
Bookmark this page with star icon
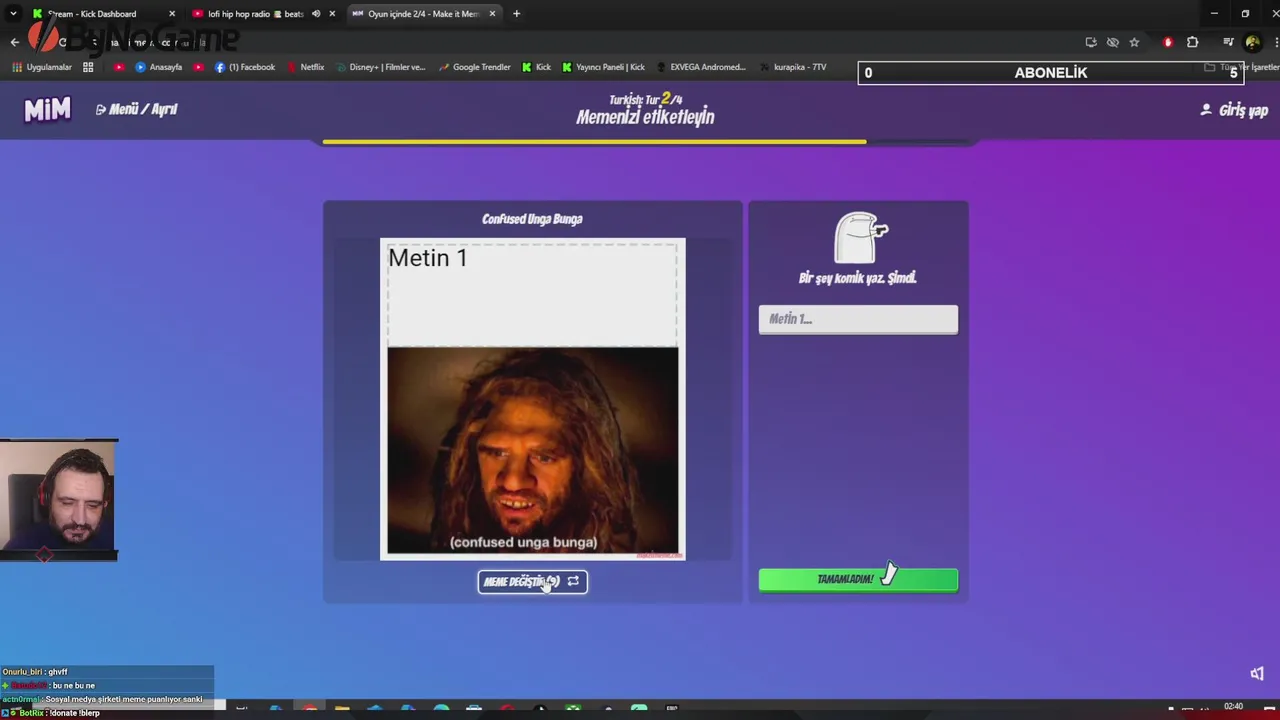click(1134, 42)
